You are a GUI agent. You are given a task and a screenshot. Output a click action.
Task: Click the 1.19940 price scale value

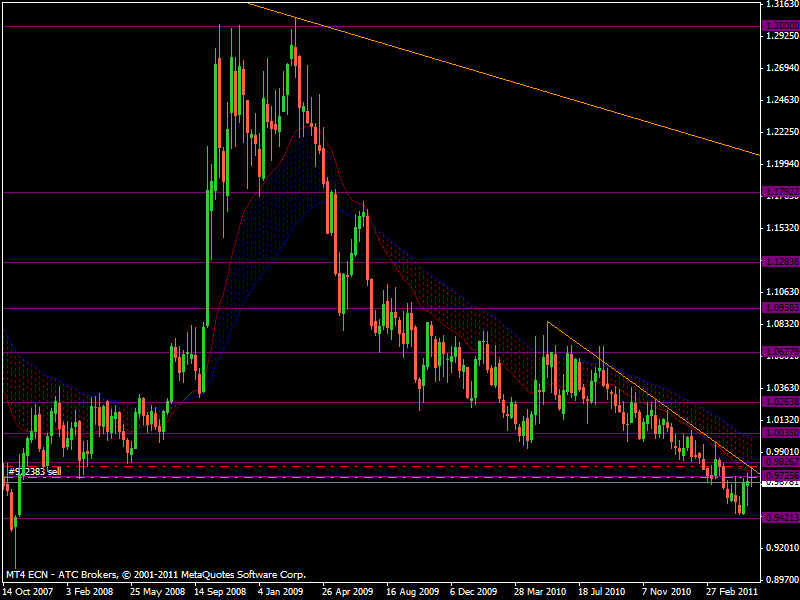pos(782,164)
